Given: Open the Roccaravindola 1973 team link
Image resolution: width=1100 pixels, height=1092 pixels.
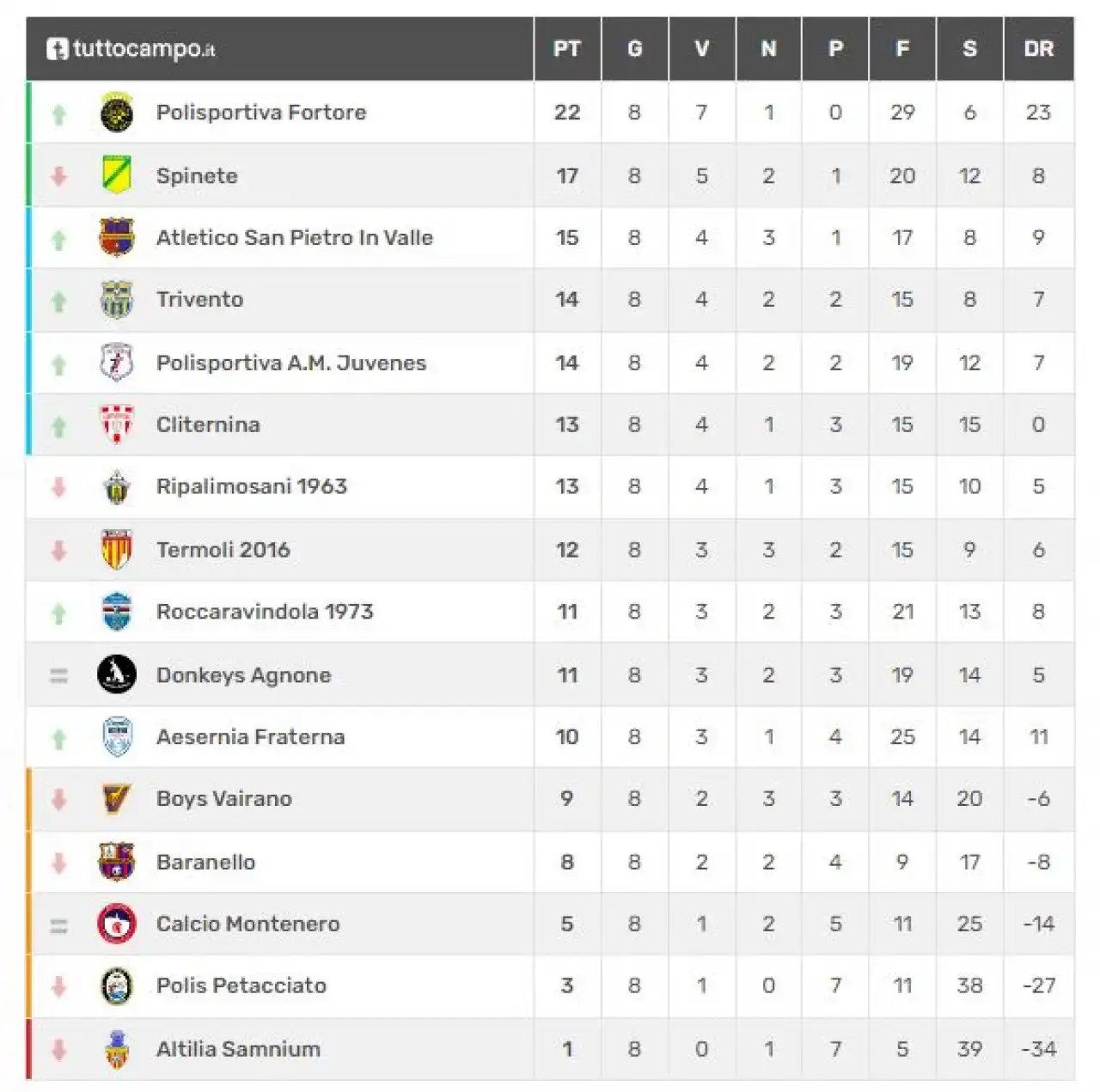Looking at the screenshot, I should pyautogui.click(x=265, y=612).
